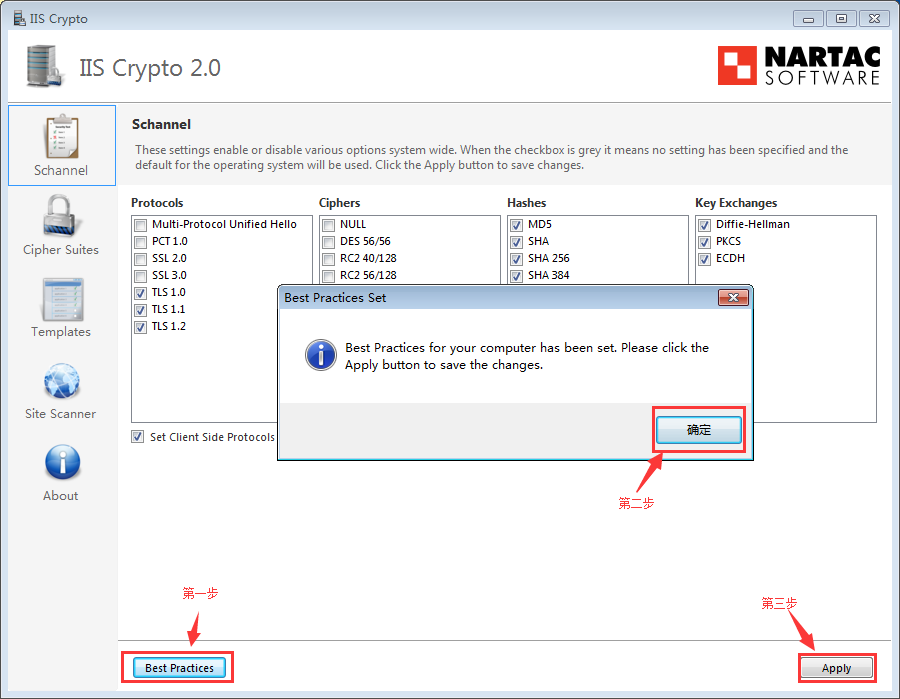Open the About info icon
Image resolution: width=900 pixels, height=699 pixels.
pyautogui.click(x=62, y=462)
